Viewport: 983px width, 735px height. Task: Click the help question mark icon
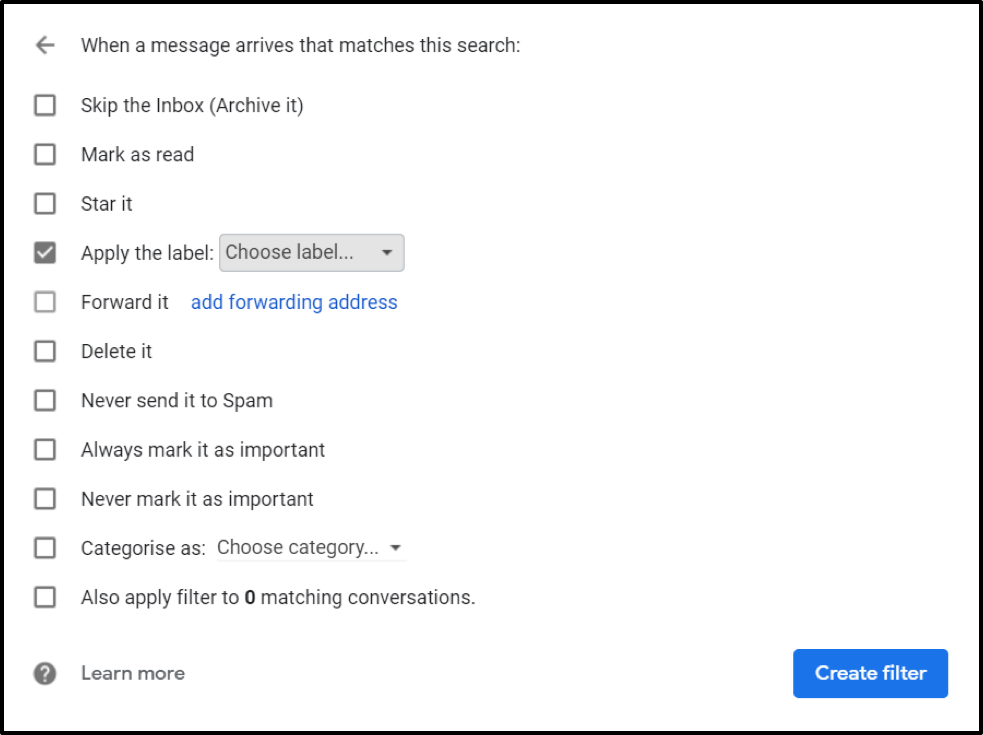click(x=44, y=673)
